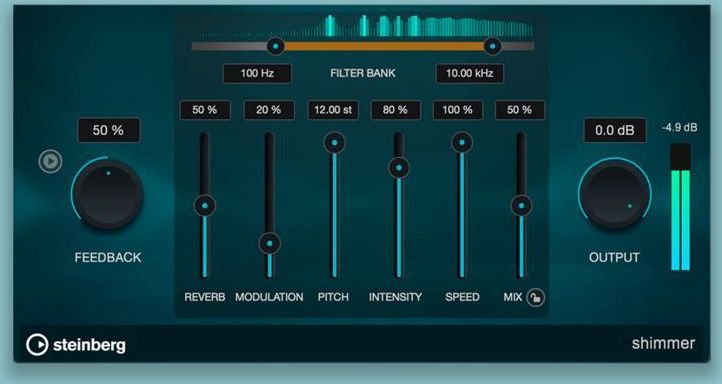Click the low-cut filter bank handle

pos(275,46)
